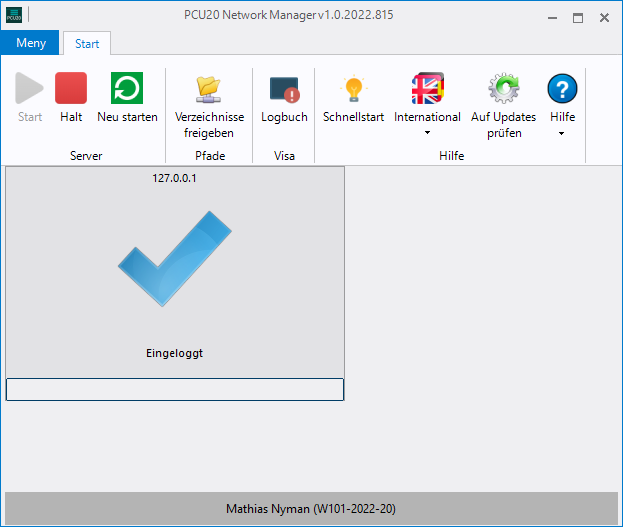Minimize the Network Manager window

click(551, 18)
